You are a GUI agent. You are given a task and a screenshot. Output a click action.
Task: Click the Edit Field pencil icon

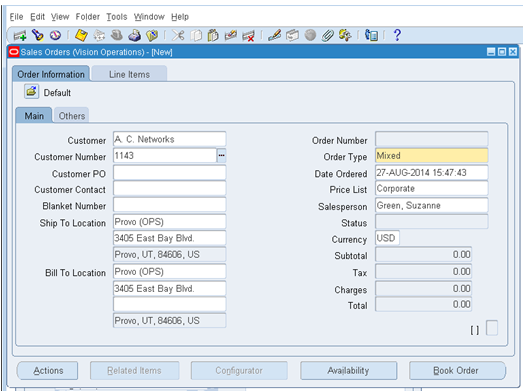(274, 35)
